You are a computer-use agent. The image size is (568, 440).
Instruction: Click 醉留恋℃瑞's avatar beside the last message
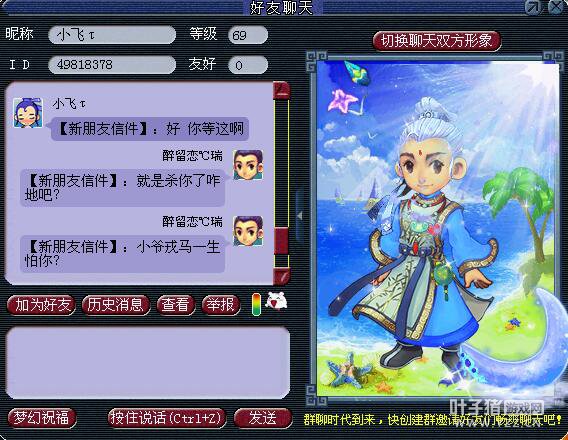point(248,231)
